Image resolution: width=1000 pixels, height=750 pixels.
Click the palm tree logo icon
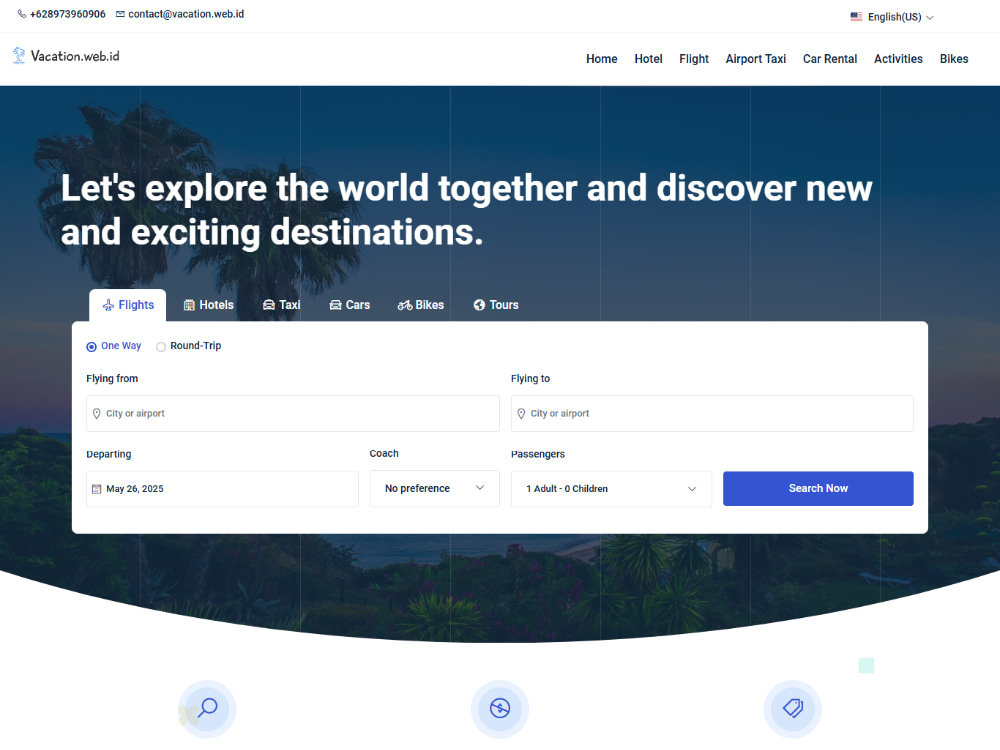(x=19, y=56)
